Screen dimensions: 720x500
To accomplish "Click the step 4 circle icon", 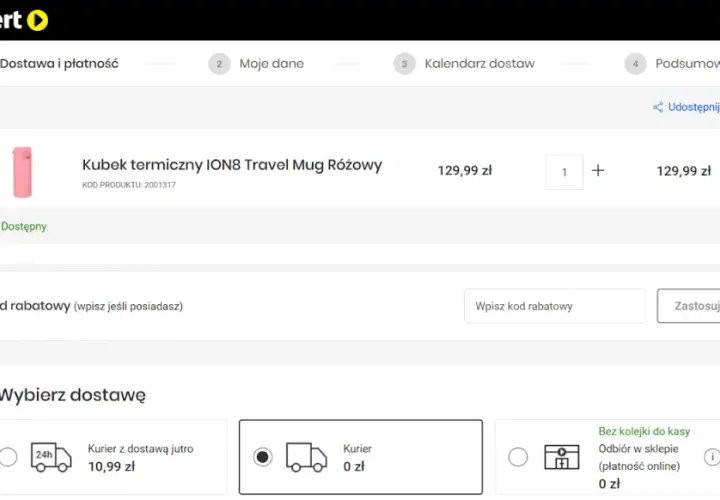I will [x=636, y=64].
